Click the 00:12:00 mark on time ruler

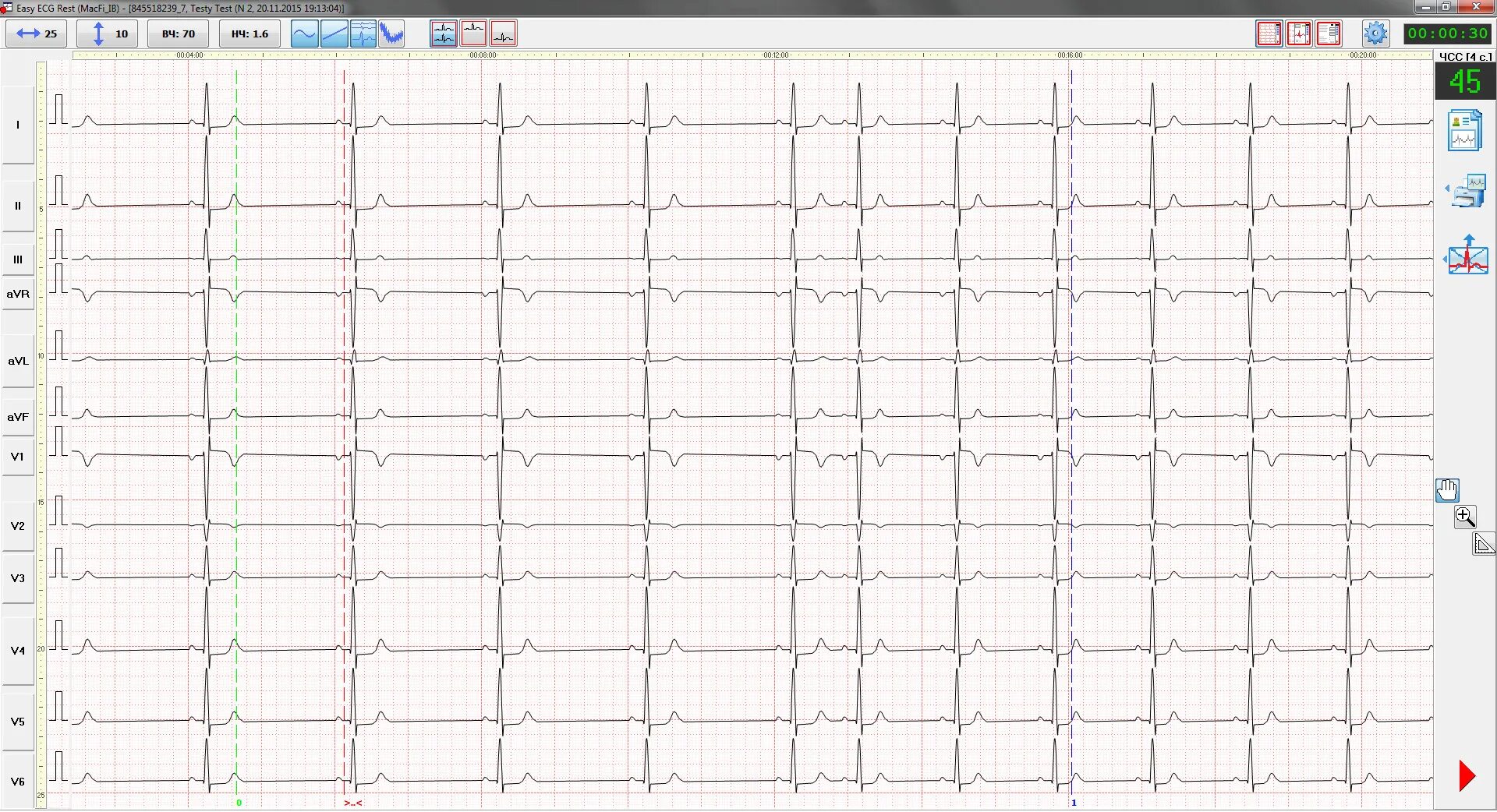776,55
